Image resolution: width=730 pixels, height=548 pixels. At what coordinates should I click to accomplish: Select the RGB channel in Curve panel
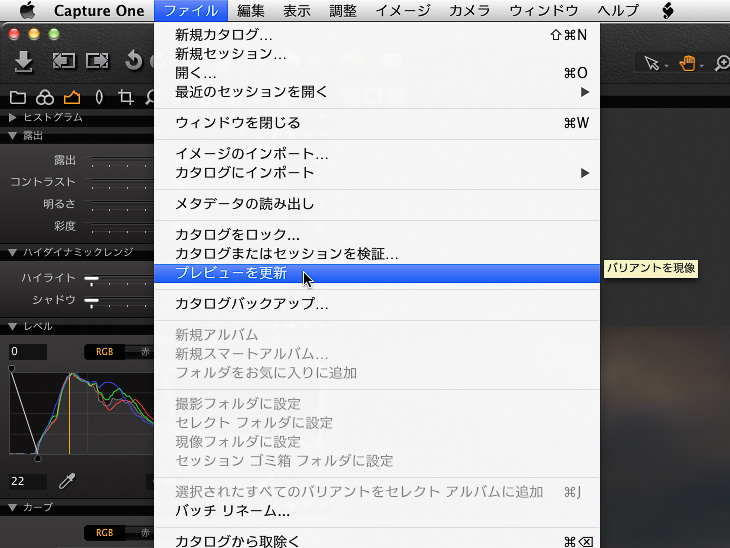click(104, 532)
